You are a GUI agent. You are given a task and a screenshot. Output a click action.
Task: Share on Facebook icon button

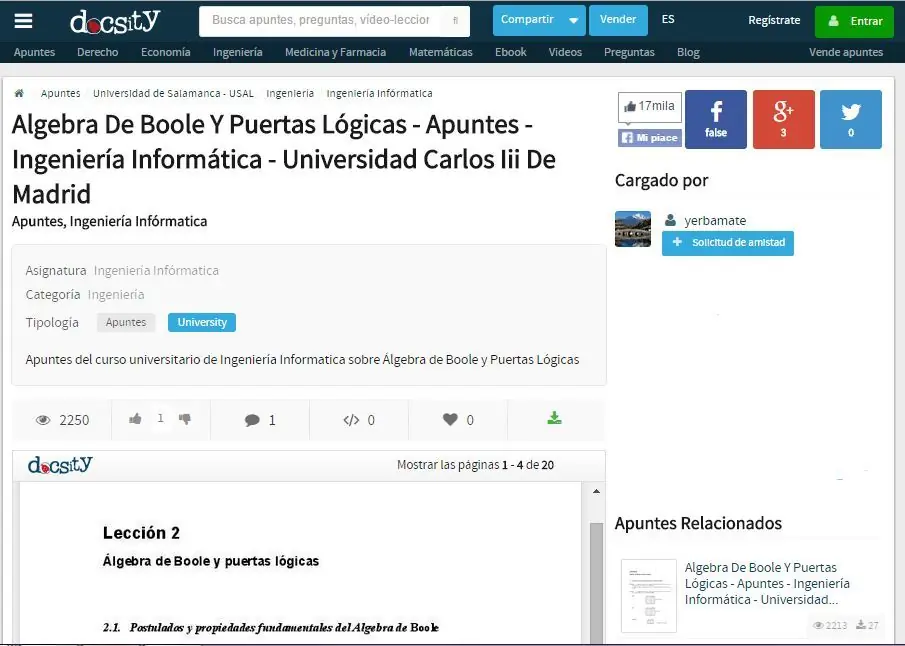(716, 119)
